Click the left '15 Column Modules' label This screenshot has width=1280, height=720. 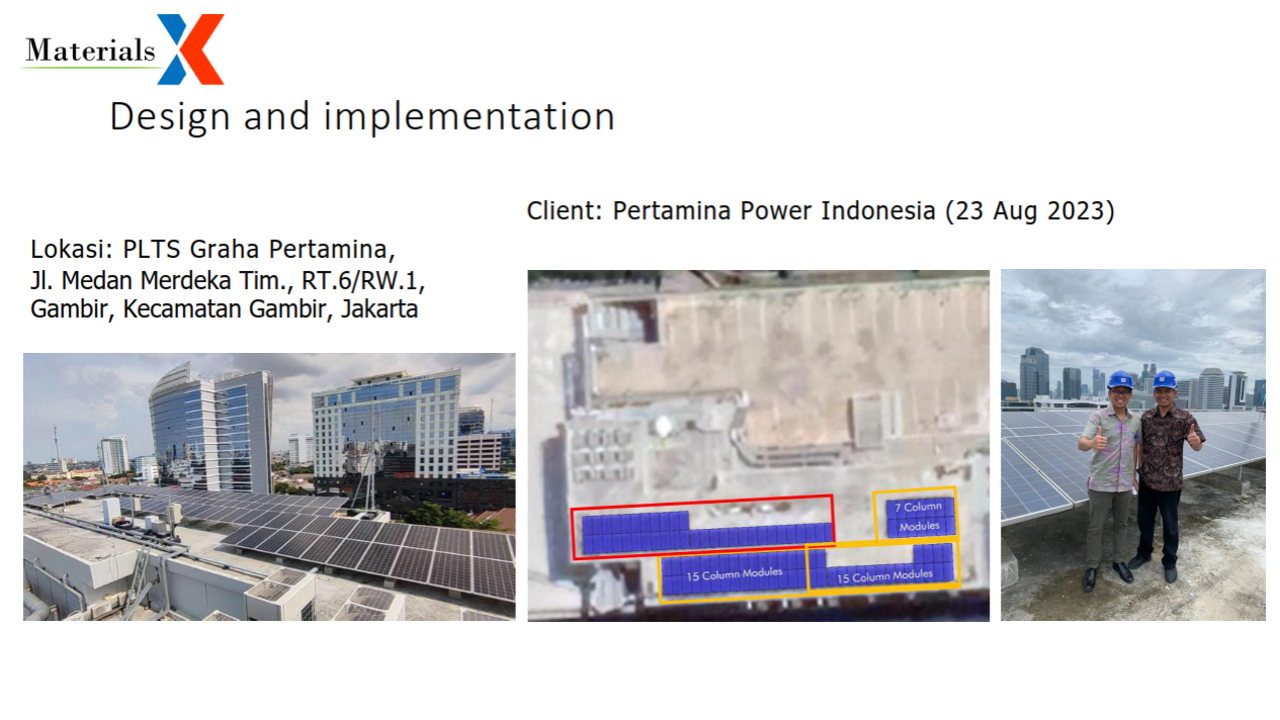coord(734,577)
